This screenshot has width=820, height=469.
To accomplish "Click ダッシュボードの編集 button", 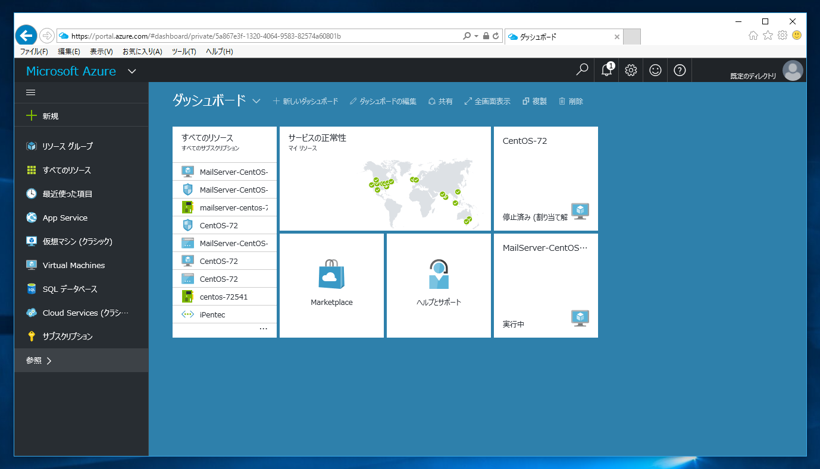I will click(x=383, y=101).
